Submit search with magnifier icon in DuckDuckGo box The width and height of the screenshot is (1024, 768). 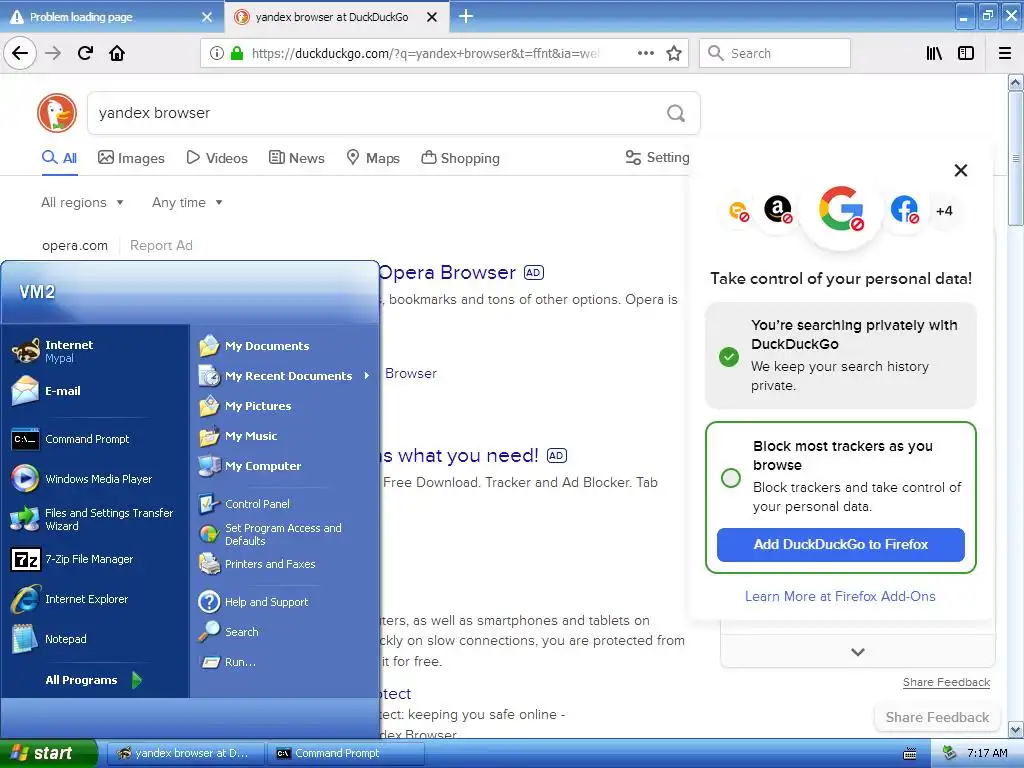[x=676, y=113]
